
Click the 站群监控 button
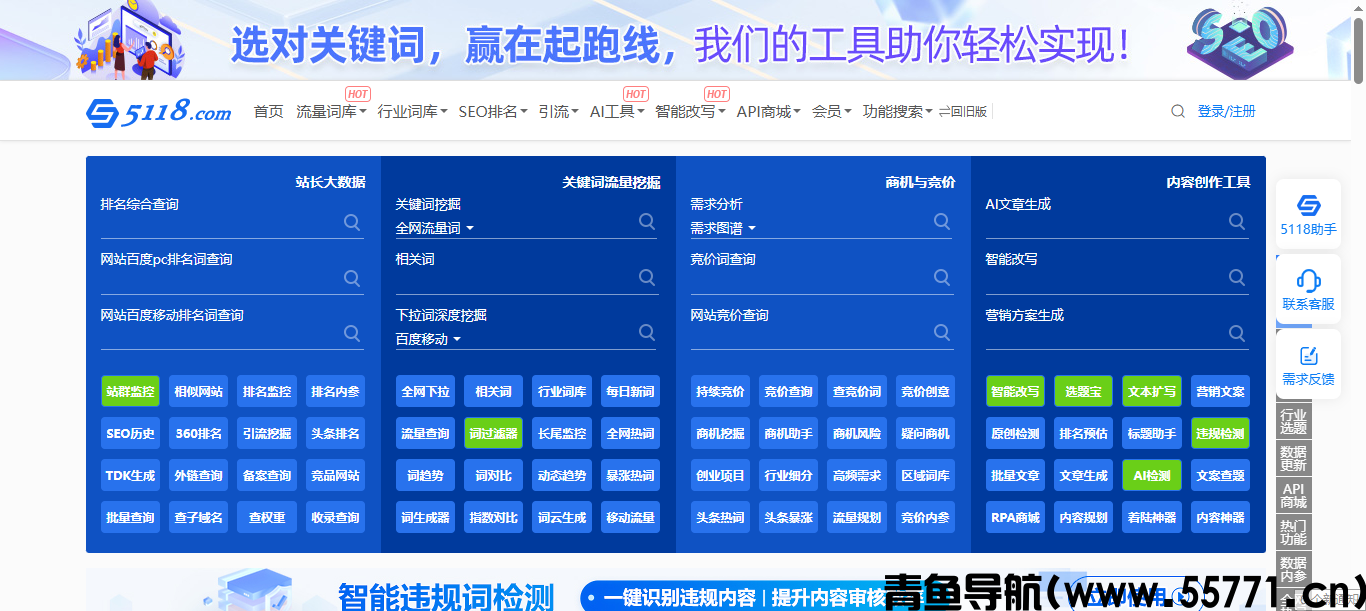[130, 391]
